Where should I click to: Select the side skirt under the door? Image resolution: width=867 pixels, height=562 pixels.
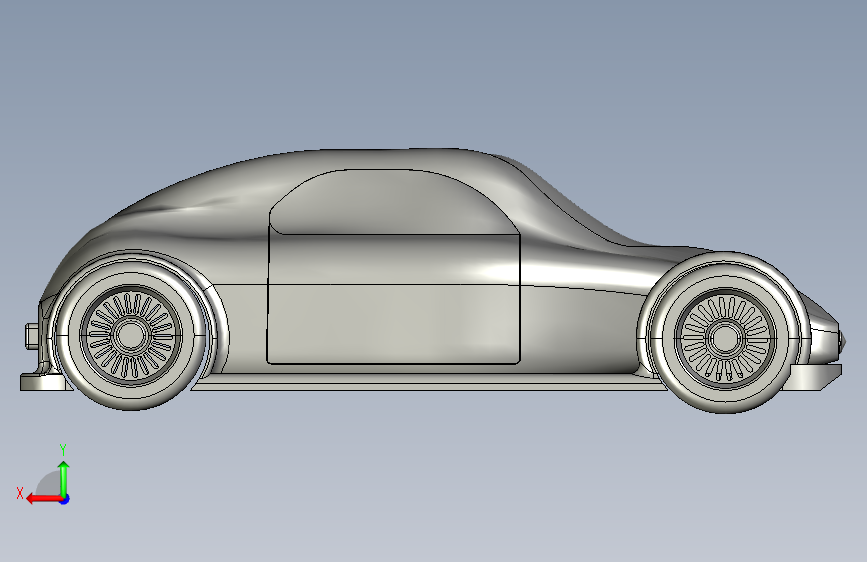[x=429, y=382]
